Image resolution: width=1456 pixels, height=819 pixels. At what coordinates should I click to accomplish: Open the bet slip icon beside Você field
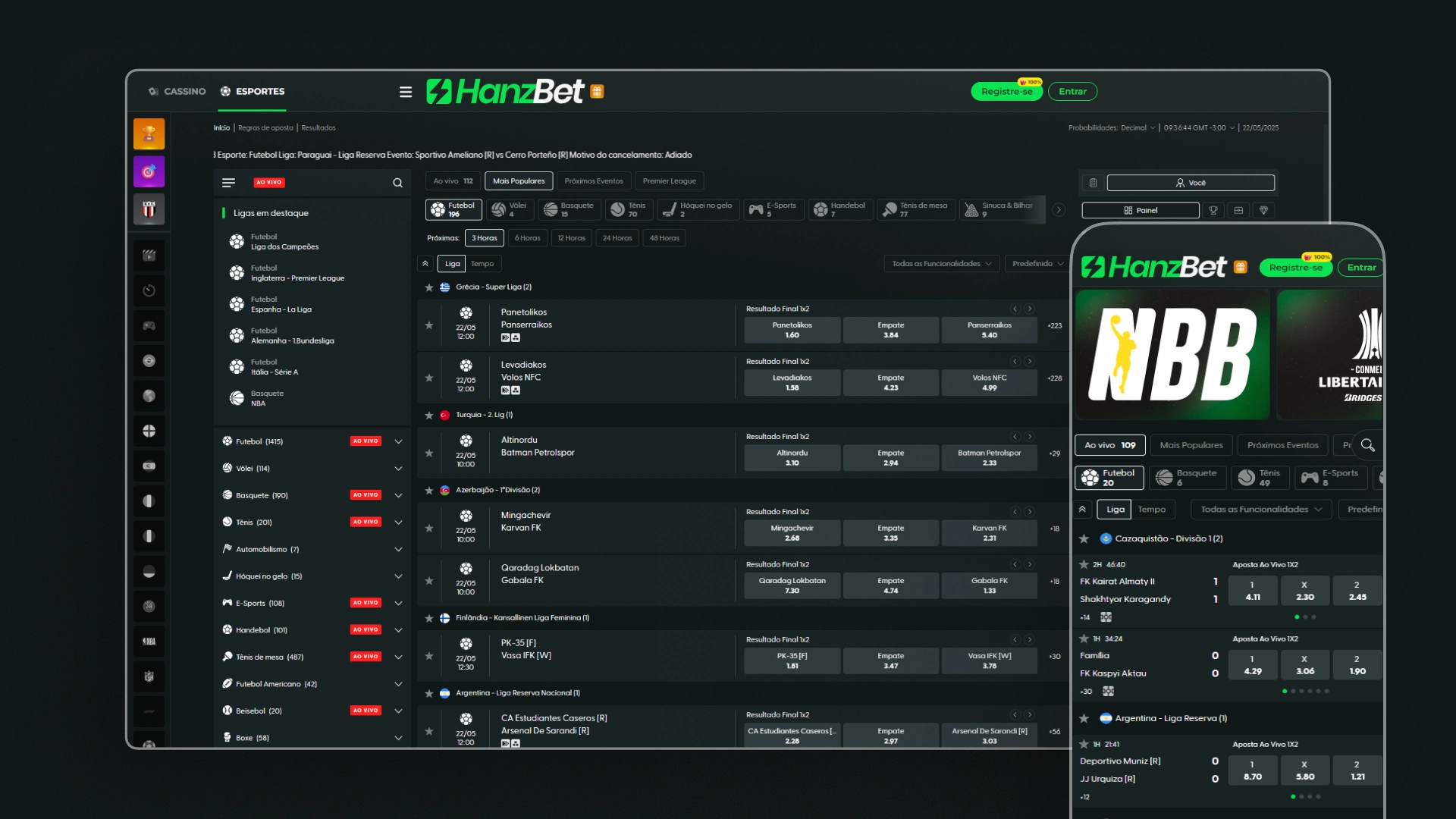coord(1093,183)
